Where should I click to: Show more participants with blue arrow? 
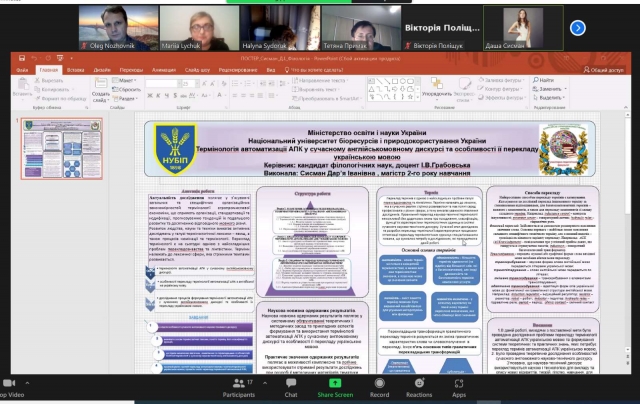pyautogui.click(x=577, y=28)
